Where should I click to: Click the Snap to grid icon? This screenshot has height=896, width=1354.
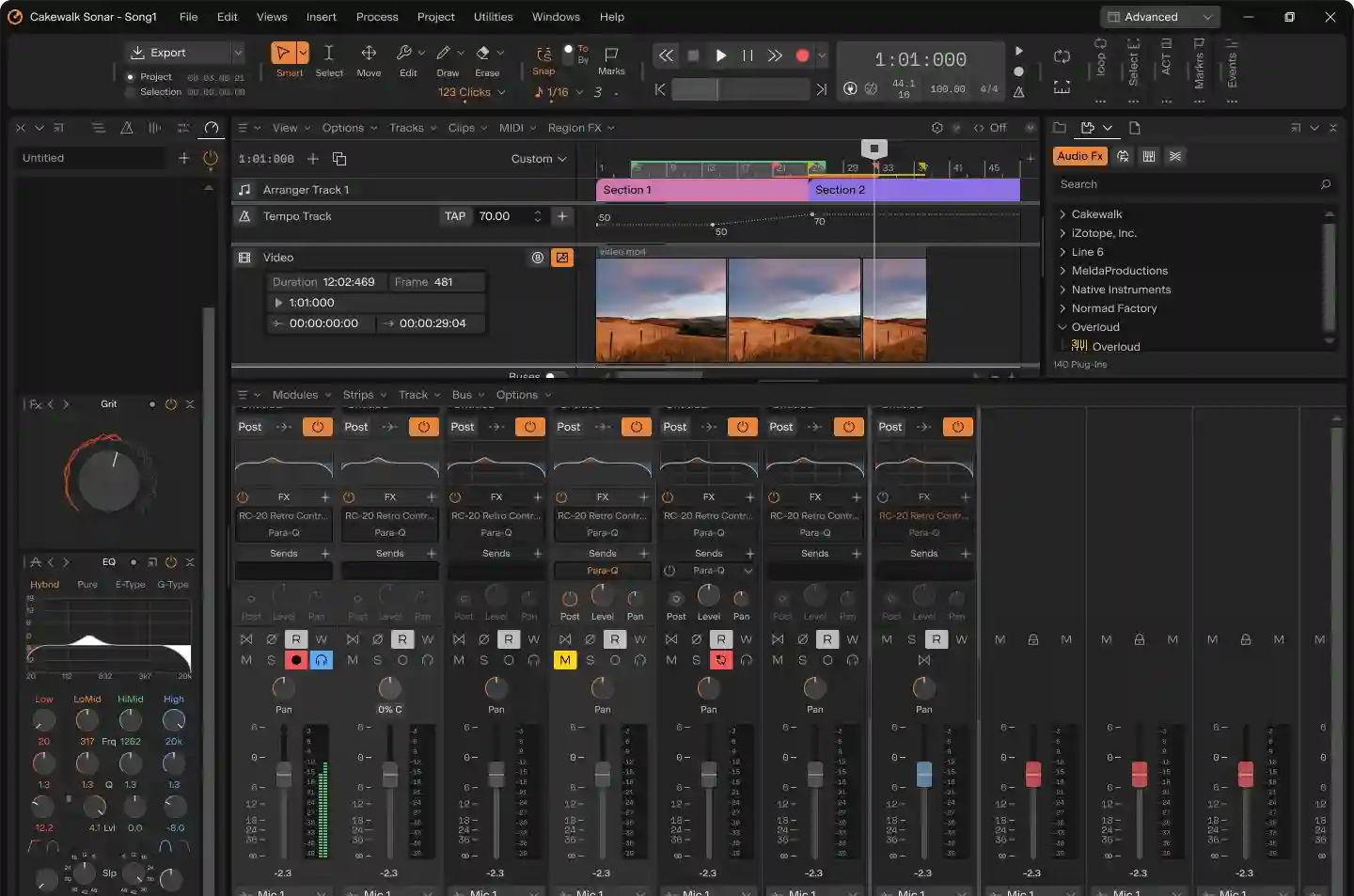click(543, 54)
